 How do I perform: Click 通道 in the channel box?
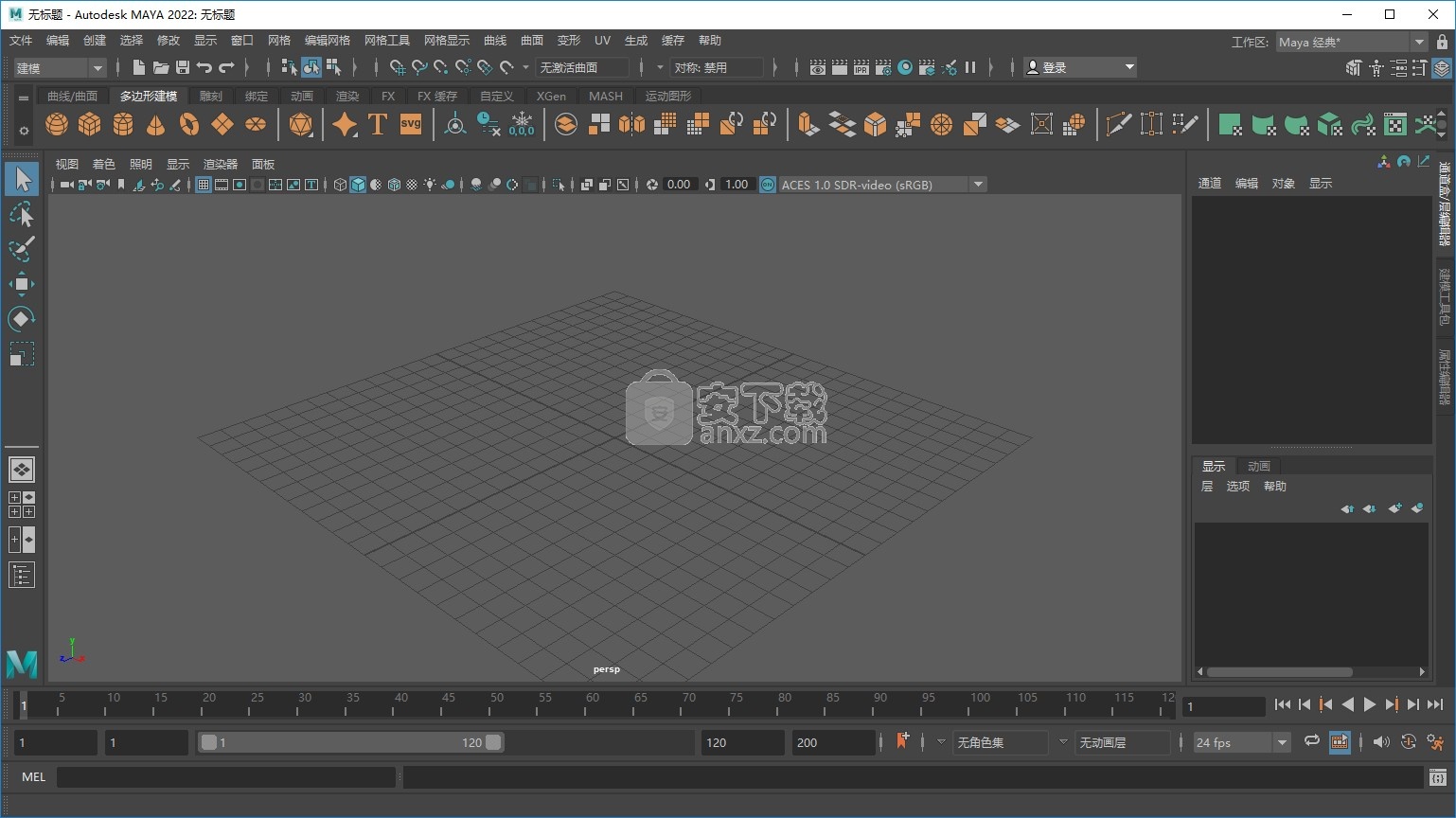[1210, 184]
